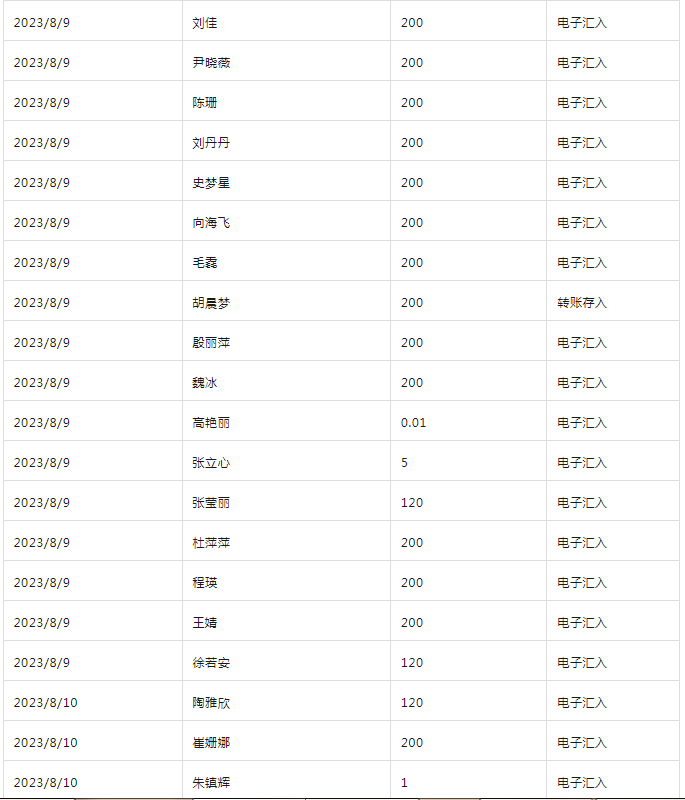Click the 2023/8/10 date in 陶雅欣 row

[x=45, y=703]
